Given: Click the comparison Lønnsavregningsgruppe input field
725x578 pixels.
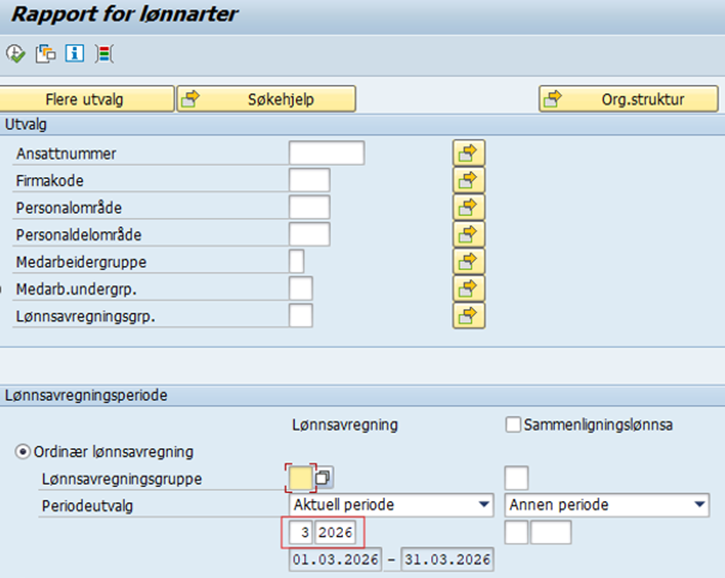Looking at the screenshot, I should [x=516, y=478].
